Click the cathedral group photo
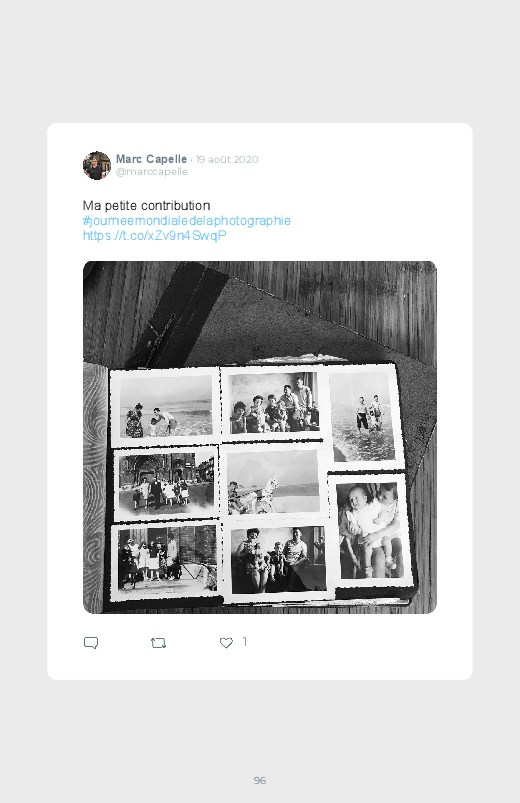Screen dimensions: 520x803 [166, 483]
